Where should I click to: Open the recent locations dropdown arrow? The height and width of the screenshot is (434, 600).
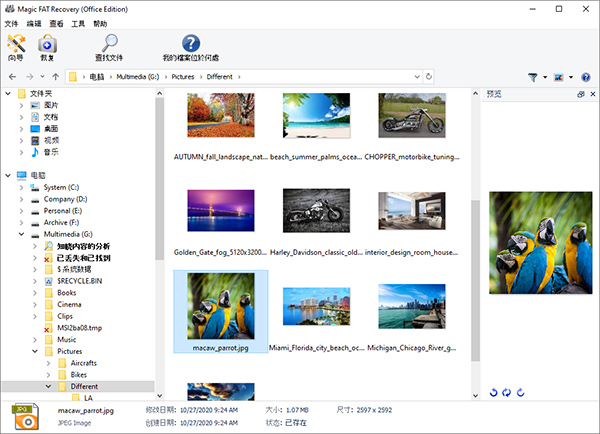click(x=42, y=77)
